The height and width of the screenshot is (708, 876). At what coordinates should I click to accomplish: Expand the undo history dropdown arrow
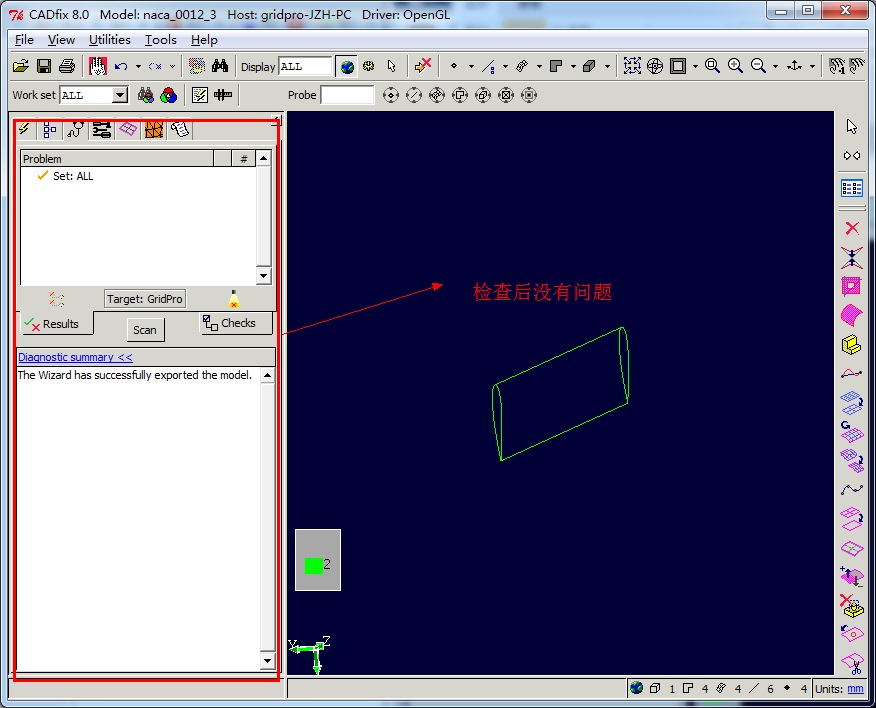(137, 67)
